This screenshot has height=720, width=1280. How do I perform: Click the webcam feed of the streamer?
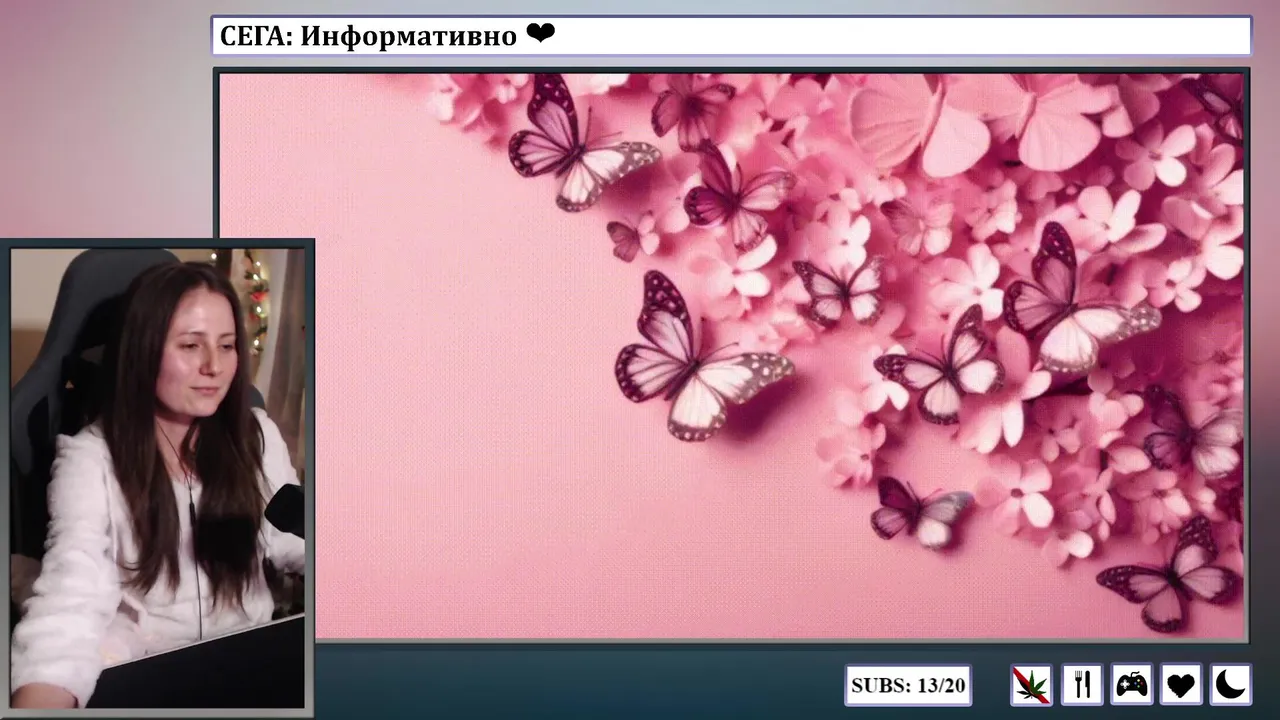(157, 478)
